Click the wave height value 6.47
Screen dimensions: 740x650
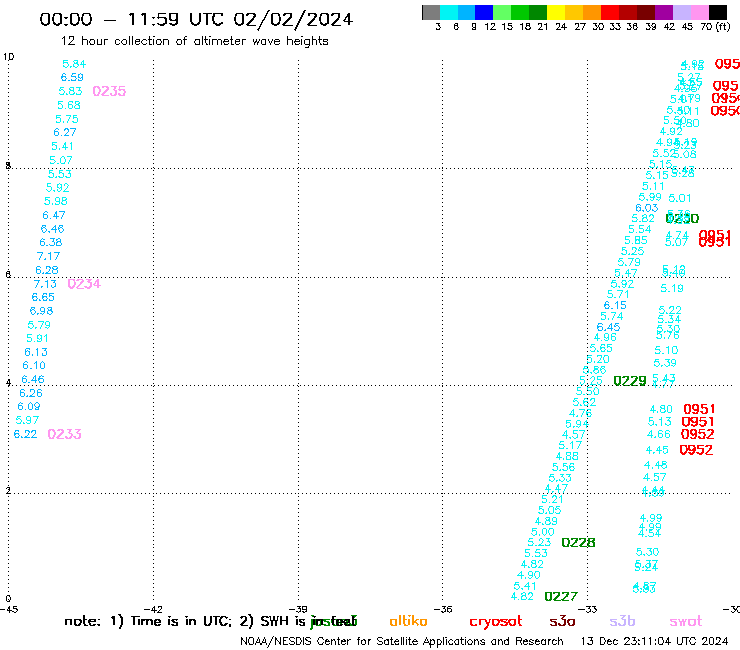[x=54, y=215]
